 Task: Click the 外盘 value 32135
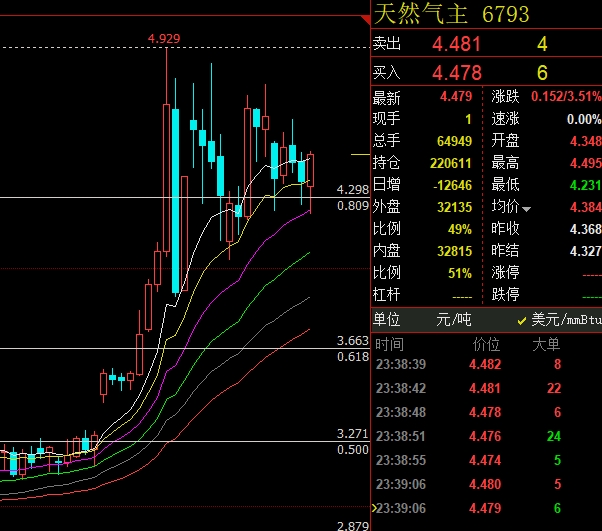point(454,207)
